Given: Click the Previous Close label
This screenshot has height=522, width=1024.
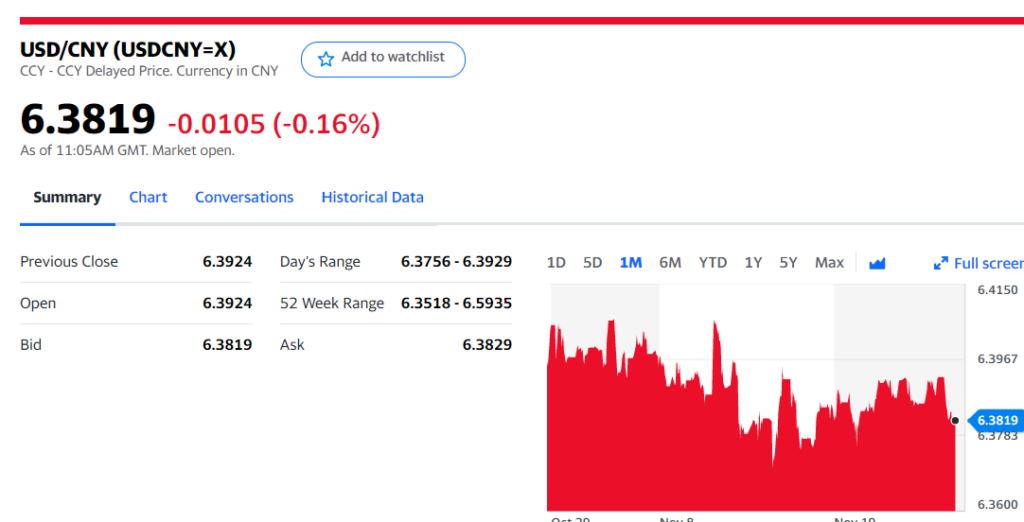Looking at the screenshot, I should (69, 261).
